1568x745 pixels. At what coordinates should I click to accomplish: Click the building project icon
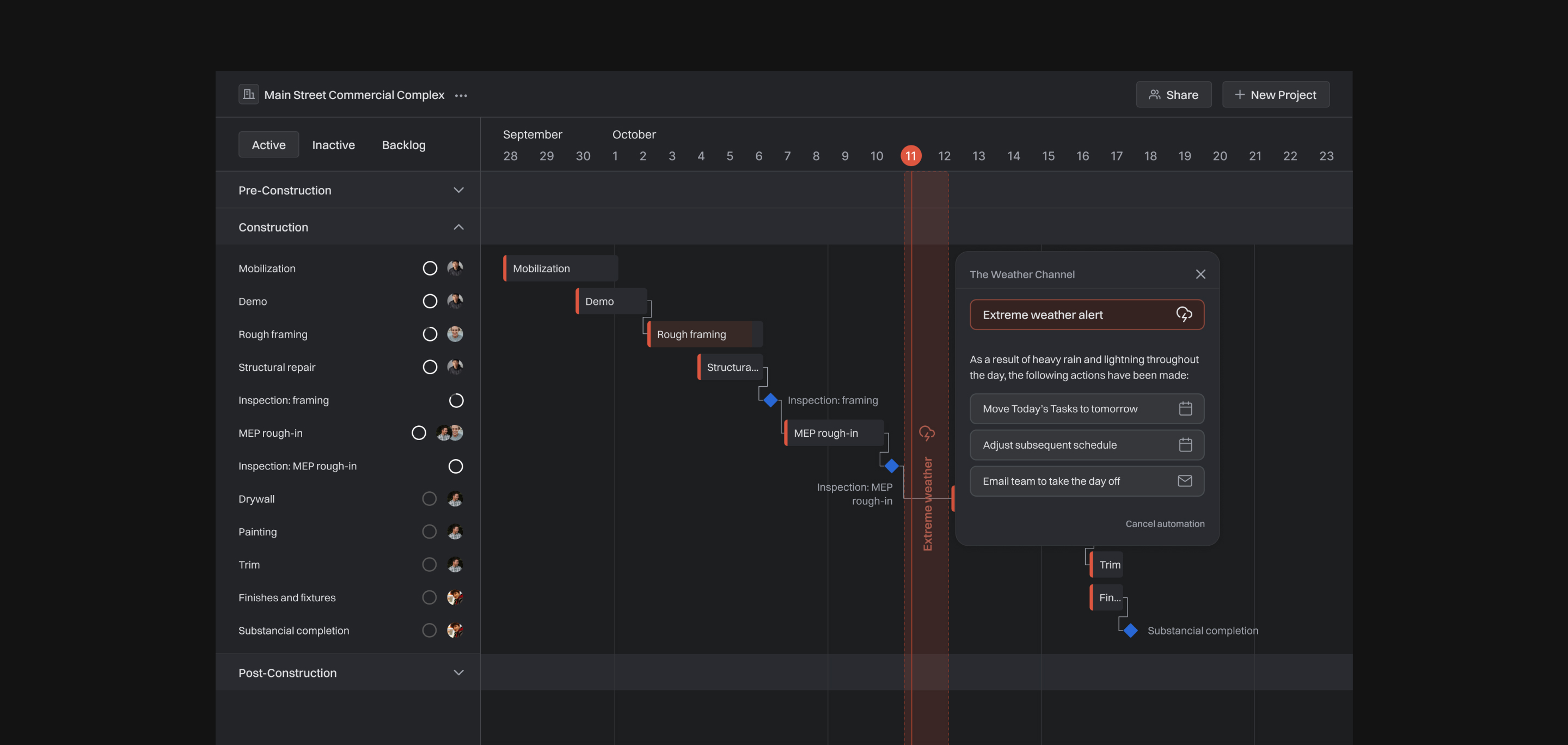[248, 94]
